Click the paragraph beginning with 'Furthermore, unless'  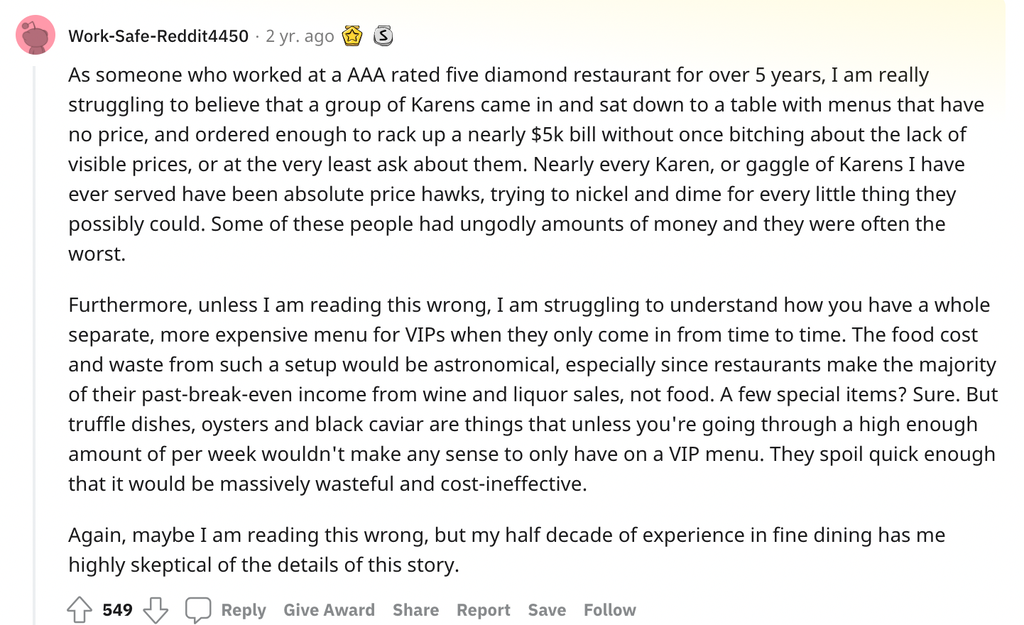tap(533, 394)
